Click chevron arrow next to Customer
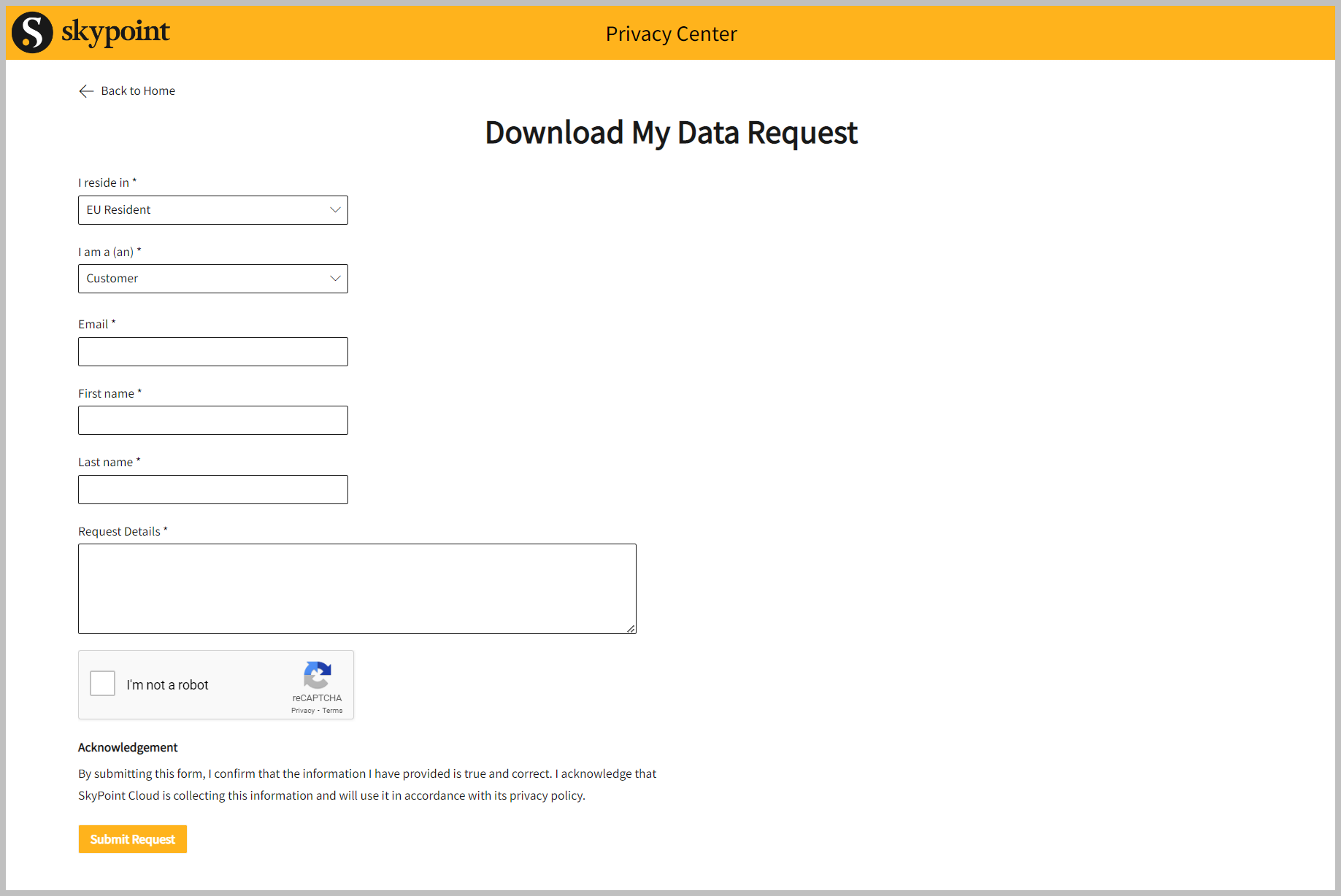This screenshot has width=1341, height=896. 335,279
